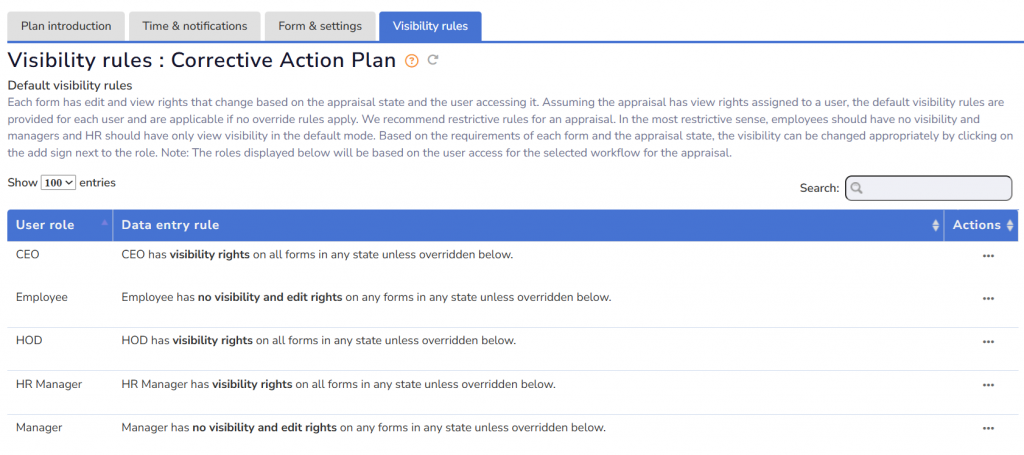Click the CEO user role cell

click(28, 255)
